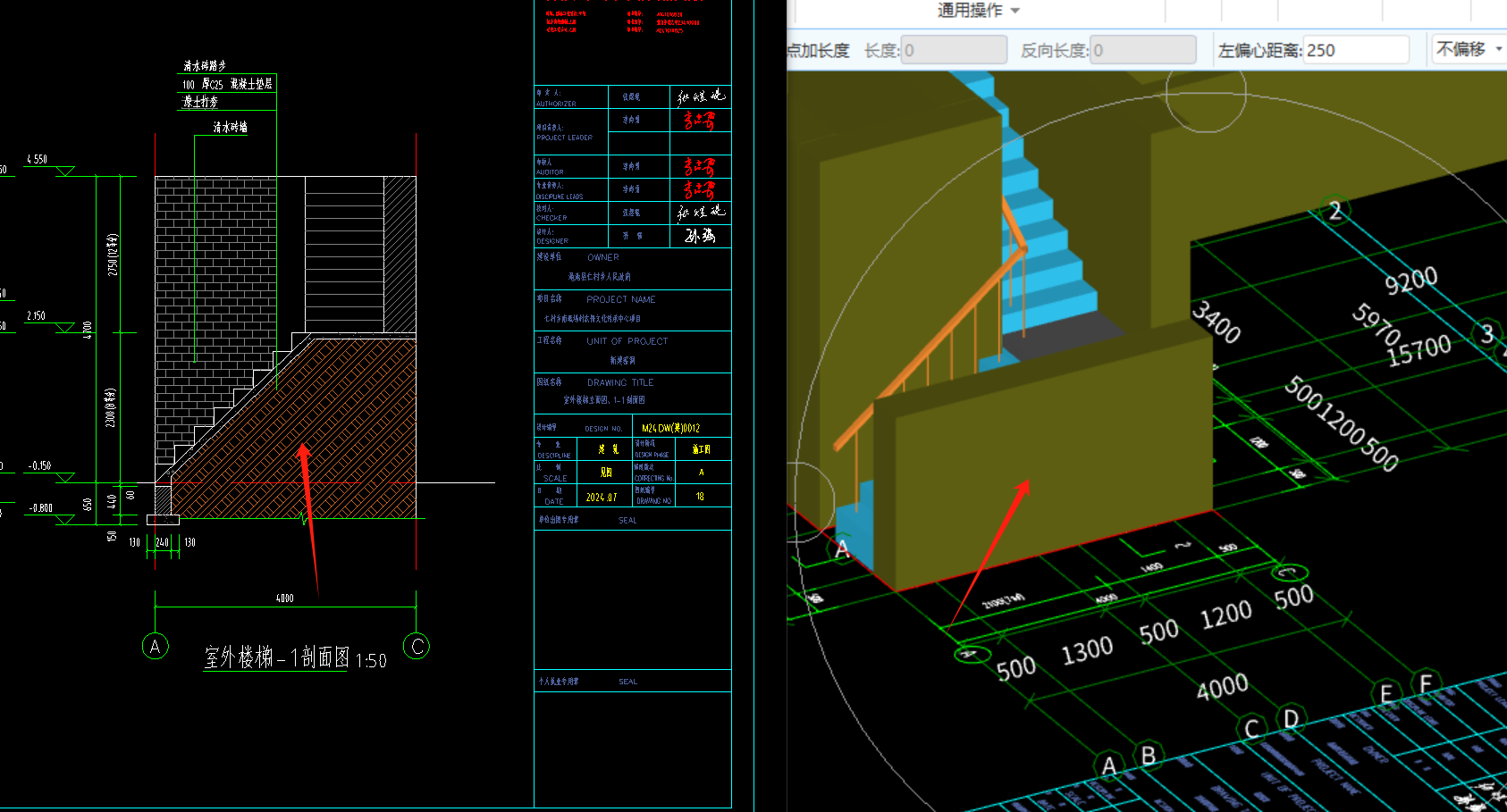Click axis bubble A in CAD section
1507x812 pixels.
pyautogui.click(x=155, y=646)
